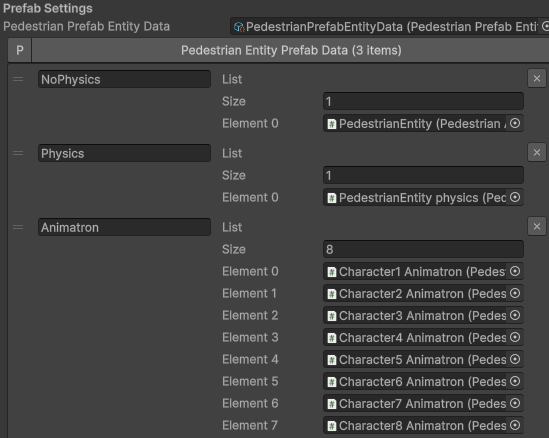Open object picker for Character8 Animatron field

coord(515,425)
